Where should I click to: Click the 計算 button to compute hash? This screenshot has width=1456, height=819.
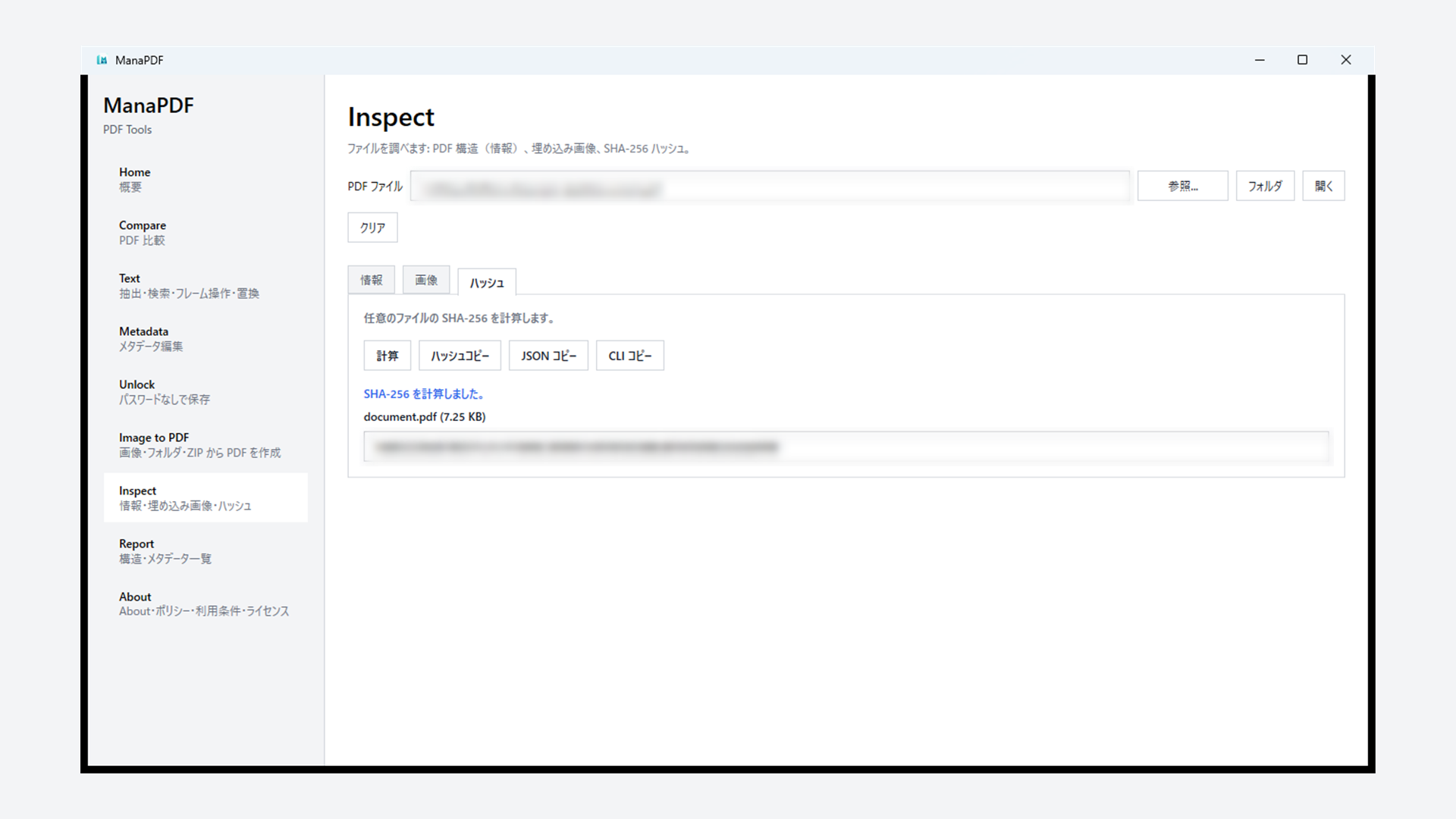click(388, 356)
